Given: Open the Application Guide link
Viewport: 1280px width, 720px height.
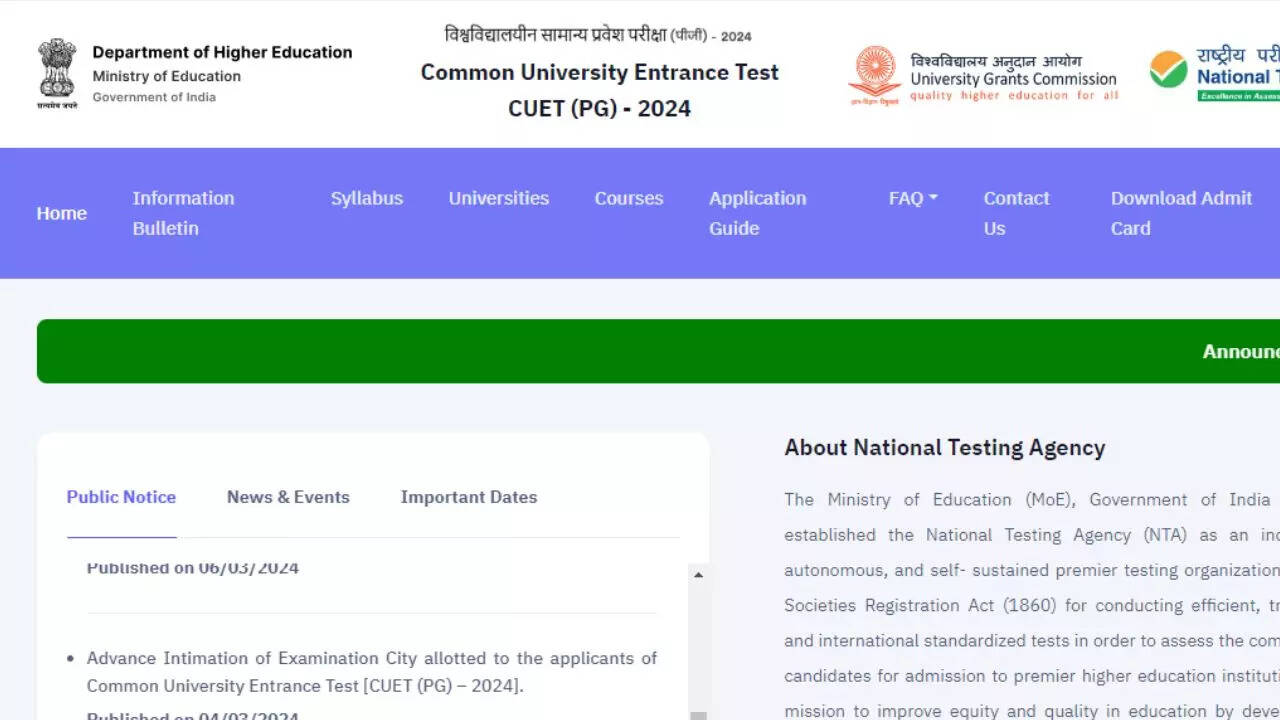Looking at the screenshot, I should [x=757, y=213].
